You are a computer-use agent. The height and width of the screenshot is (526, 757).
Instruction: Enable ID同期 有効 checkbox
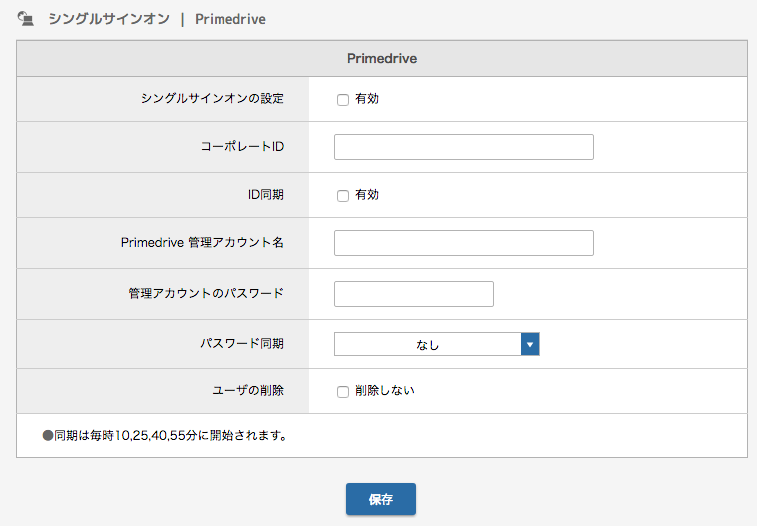click(x=343, y=196)
